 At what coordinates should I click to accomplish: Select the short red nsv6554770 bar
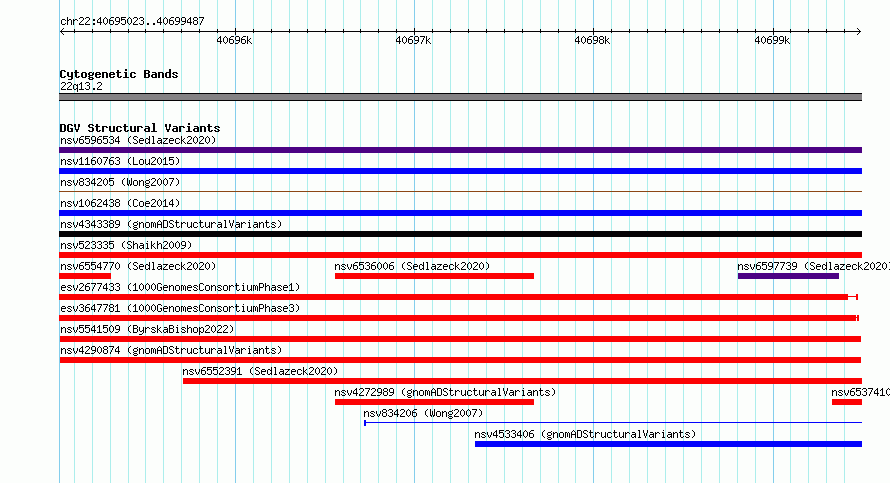pos(85,276)
